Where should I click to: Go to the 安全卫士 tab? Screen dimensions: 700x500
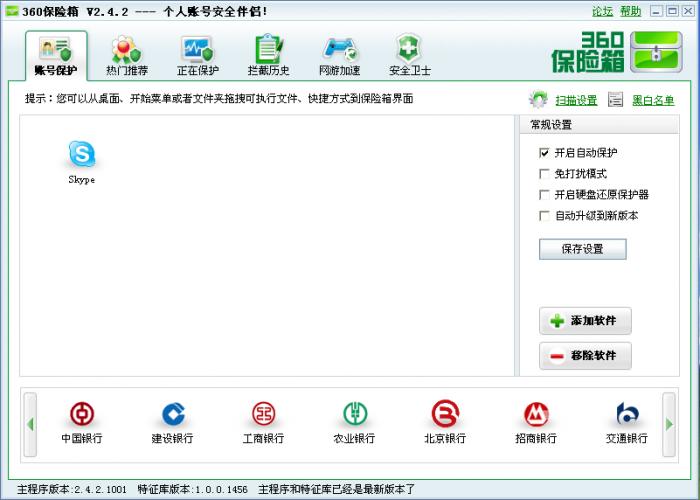410,56
